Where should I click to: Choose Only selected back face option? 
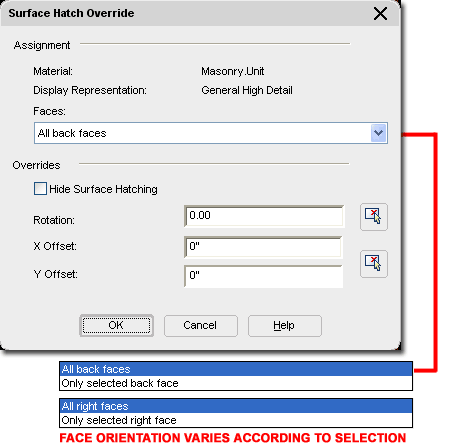pyautogui.click(x=236, y=383)
